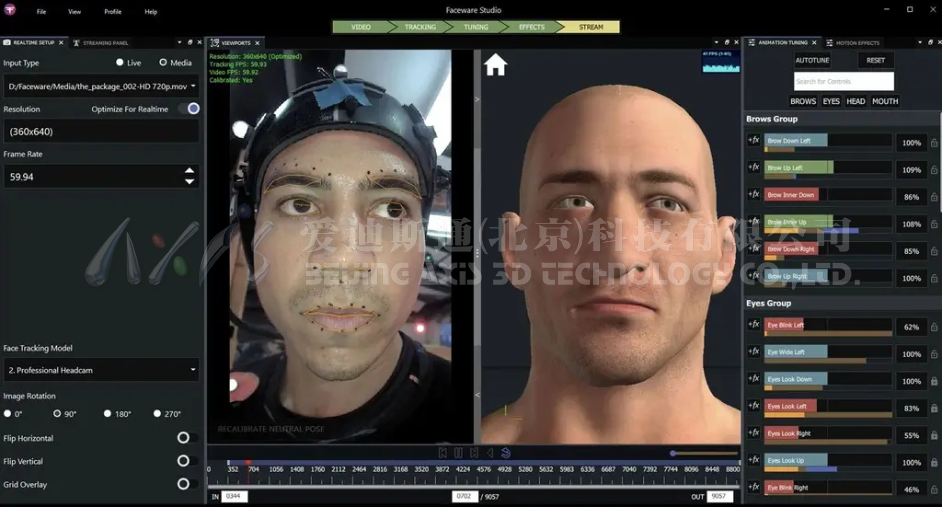Select the Live input type radio button
942x507 pixels.
tap(121, 63)
